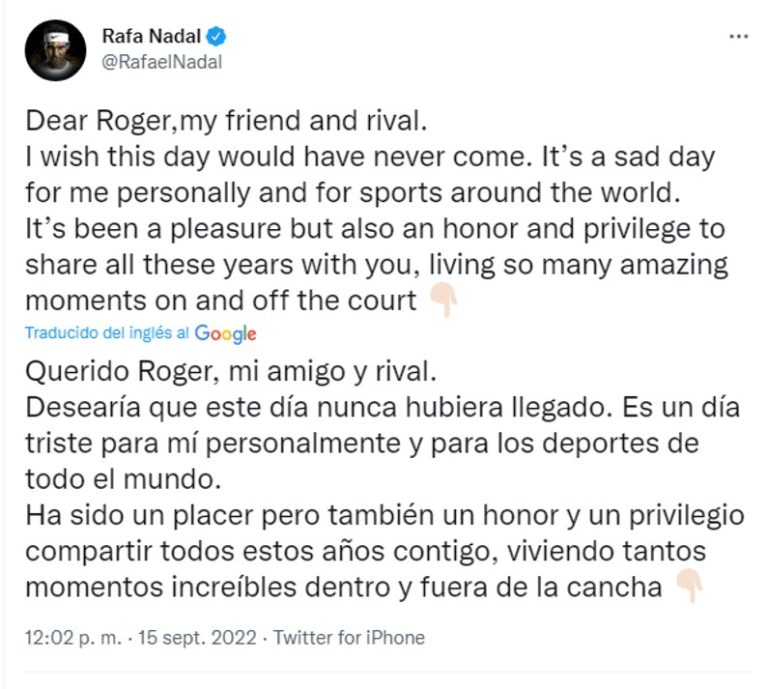Open the three-dot more options menu
Screen dimensions: 768x689
tap(738, 38)
